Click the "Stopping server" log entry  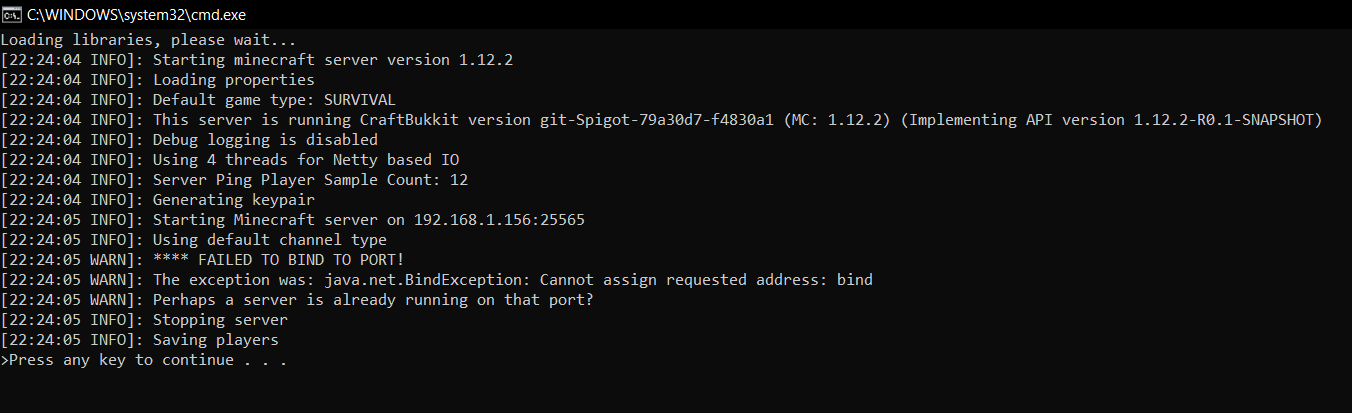tap(220, 320)
